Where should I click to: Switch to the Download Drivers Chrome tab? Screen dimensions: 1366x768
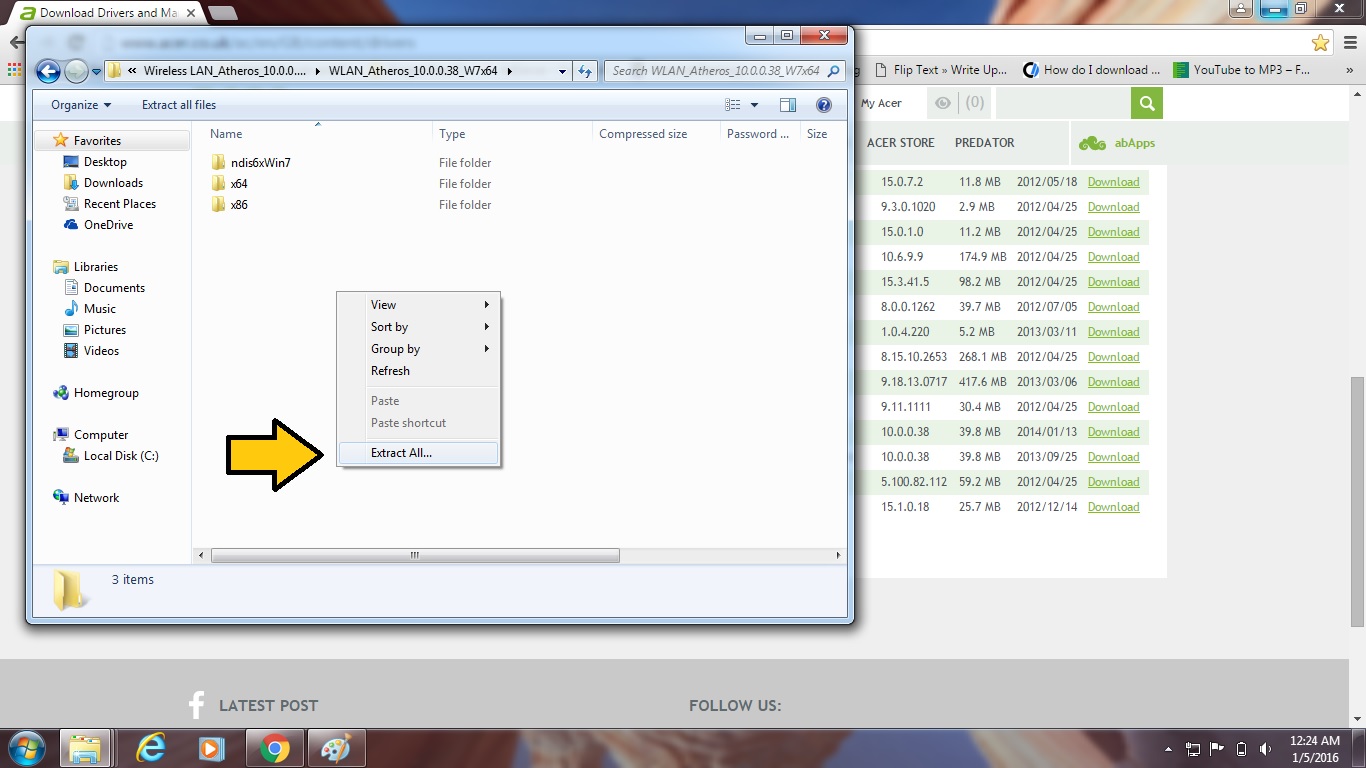pyautogui.click(x=101, y=13)
